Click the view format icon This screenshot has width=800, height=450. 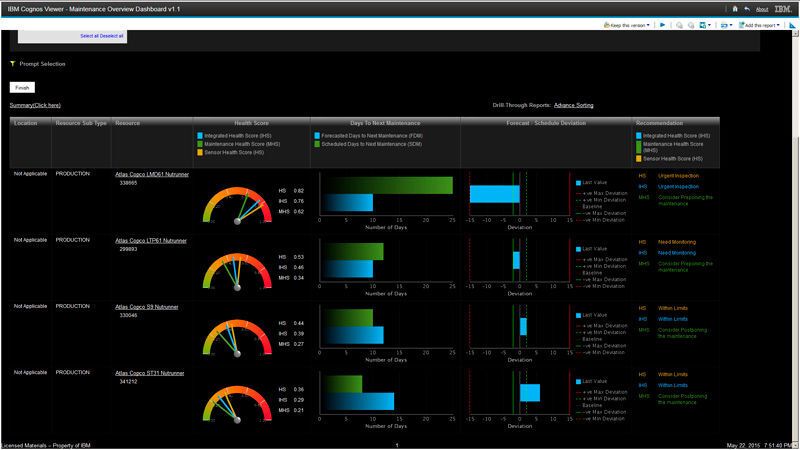tap(723, 26)
